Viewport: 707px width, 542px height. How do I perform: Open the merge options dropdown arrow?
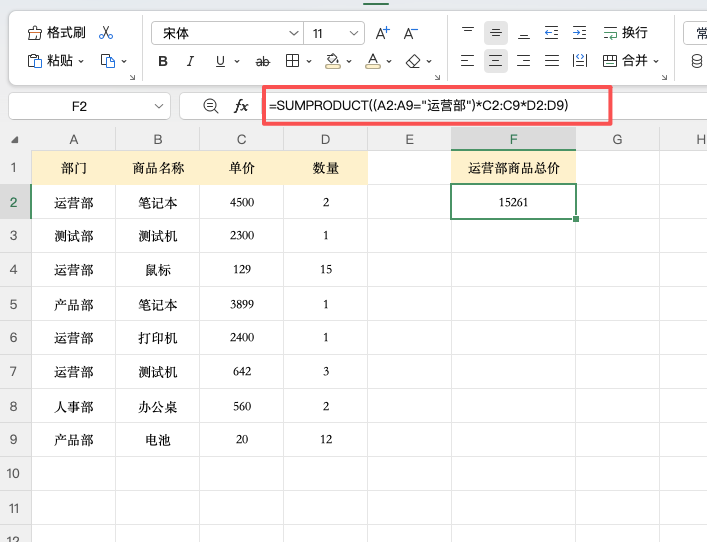coord(656,61)
